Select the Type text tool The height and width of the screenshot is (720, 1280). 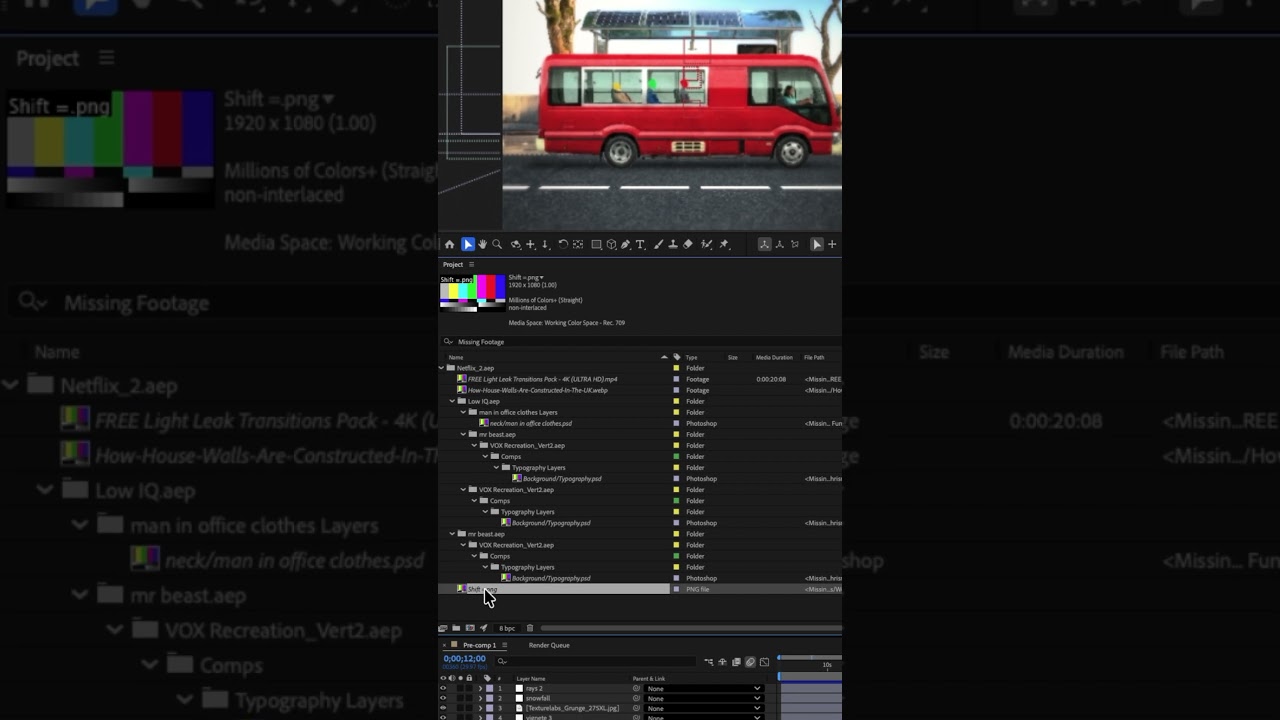640,245
